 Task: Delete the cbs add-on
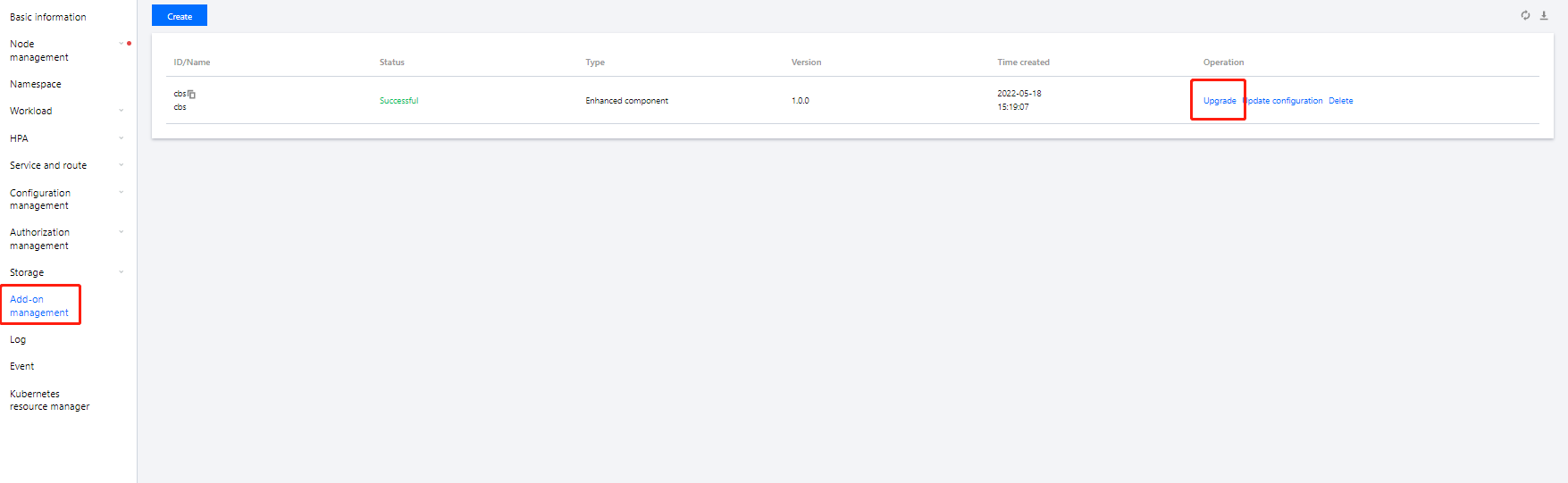point(1340,101)
